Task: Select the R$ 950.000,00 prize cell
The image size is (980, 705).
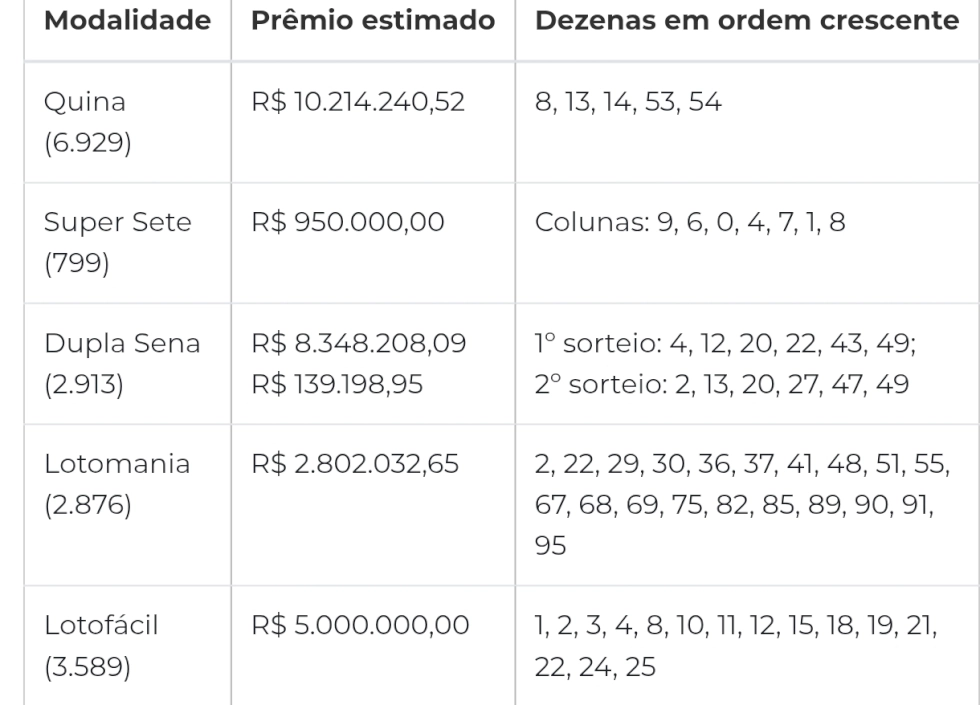Action: click(373, 243)
